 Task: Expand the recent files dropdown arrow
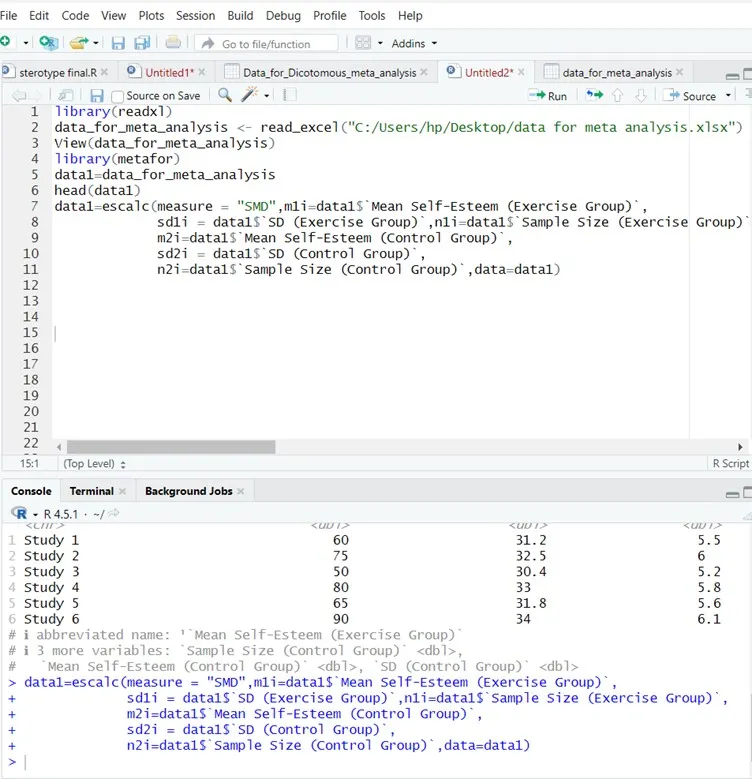pyautogui.click(x=95, y=43)
